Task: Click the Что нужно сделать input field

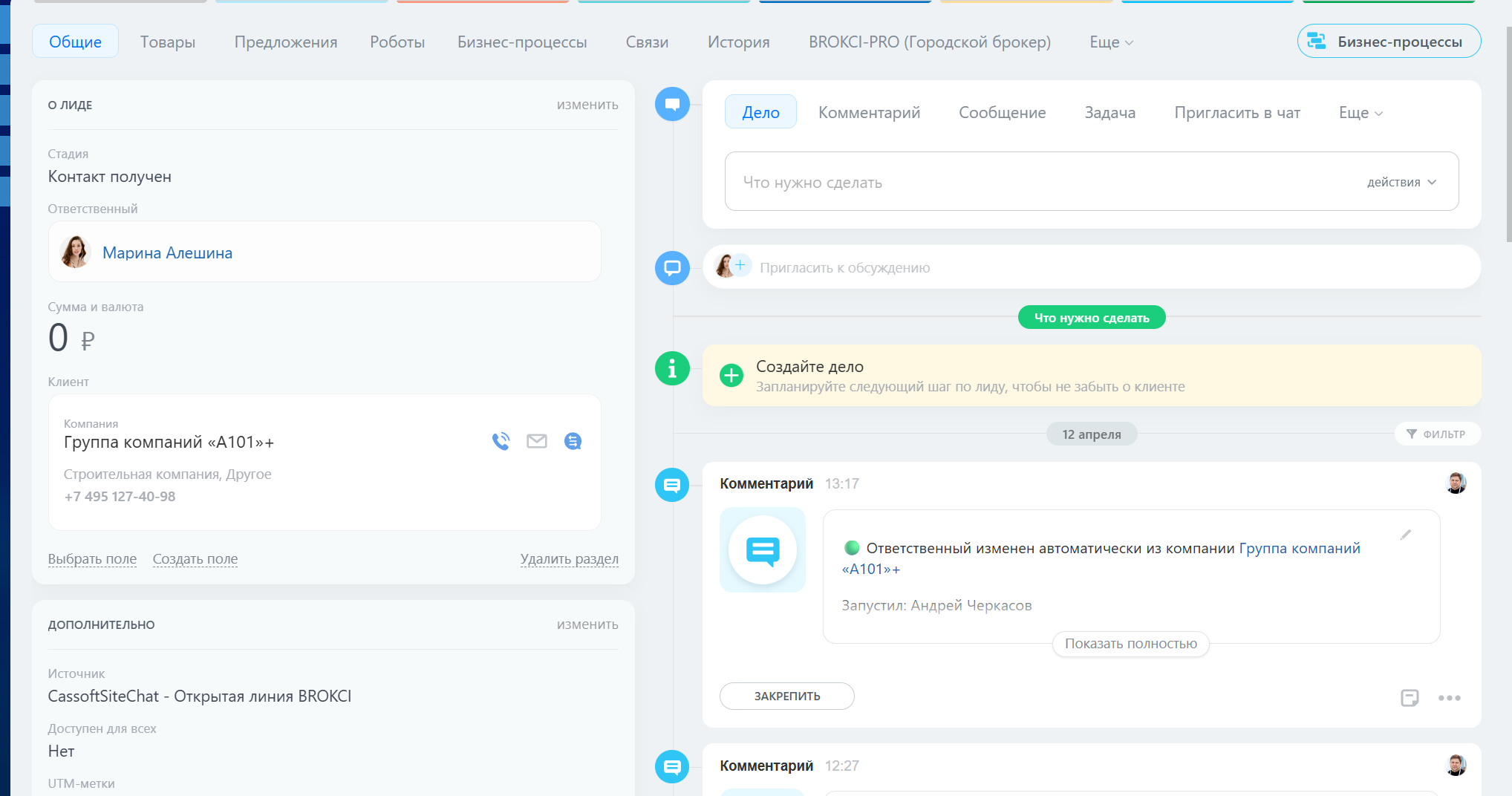Action: (1040, 182)
